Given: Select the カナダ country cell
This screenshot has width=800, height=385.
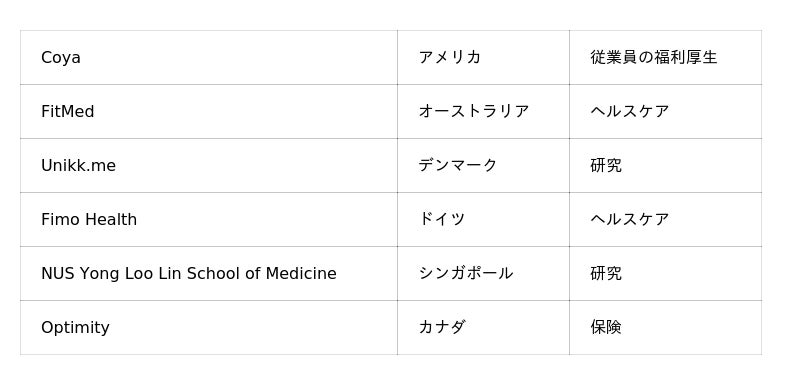Looking at the screenshot, I should click(x=483, y=328).
